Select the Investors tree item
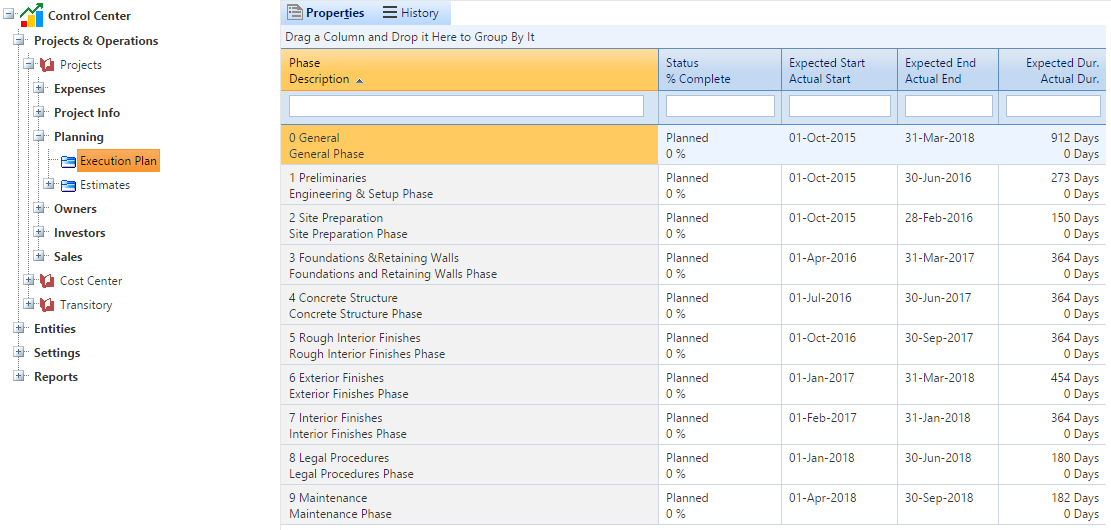Image resolution: width=1111 pixels, height=530 pixels. pyautogui.click(x=79, y=232)
